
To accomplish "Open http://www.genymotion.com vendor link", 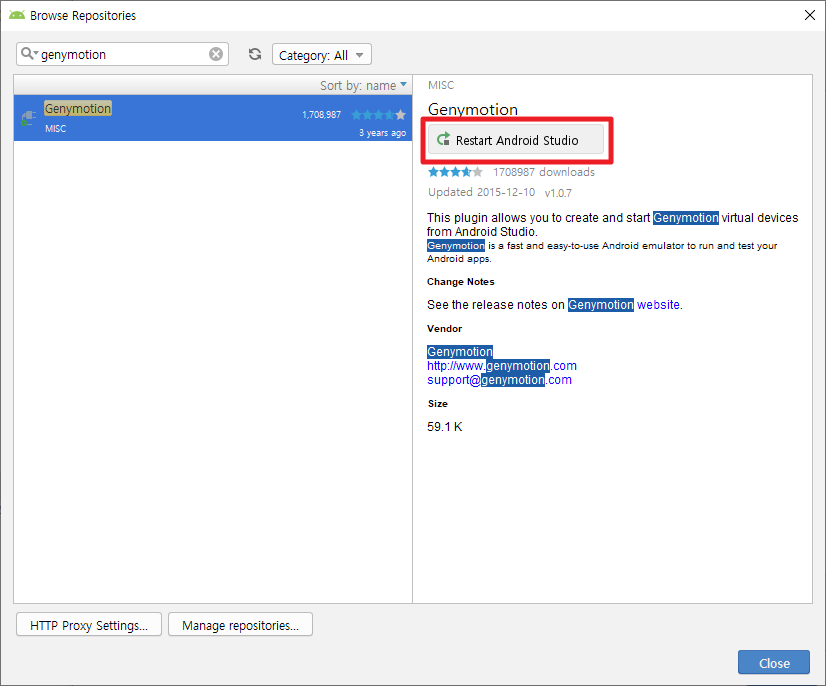I will [x=502, y=366].
